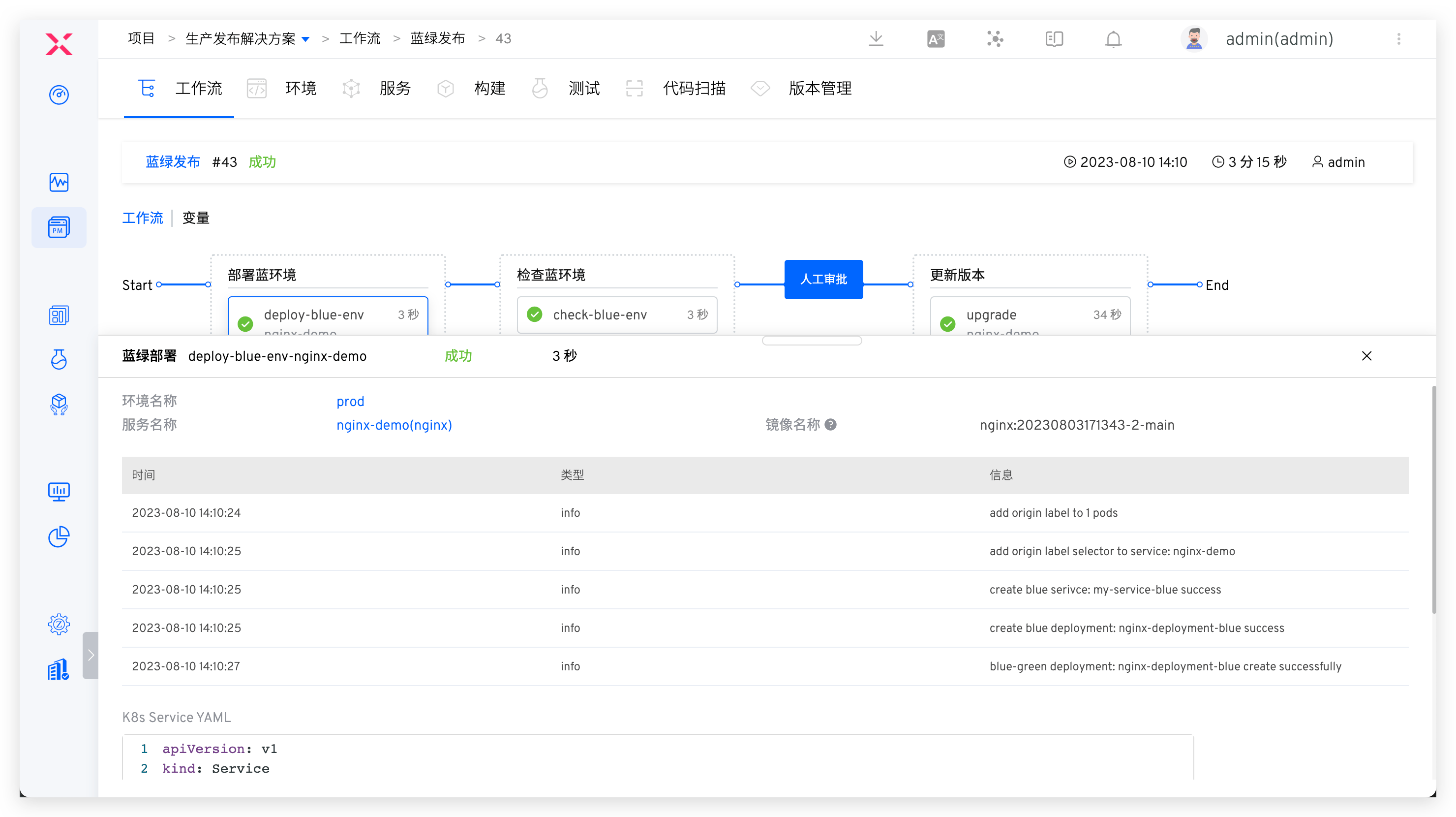Open the documentation book icon
The height and width of the screenshot is (817, 1456).
click(x=1054, y=39)
